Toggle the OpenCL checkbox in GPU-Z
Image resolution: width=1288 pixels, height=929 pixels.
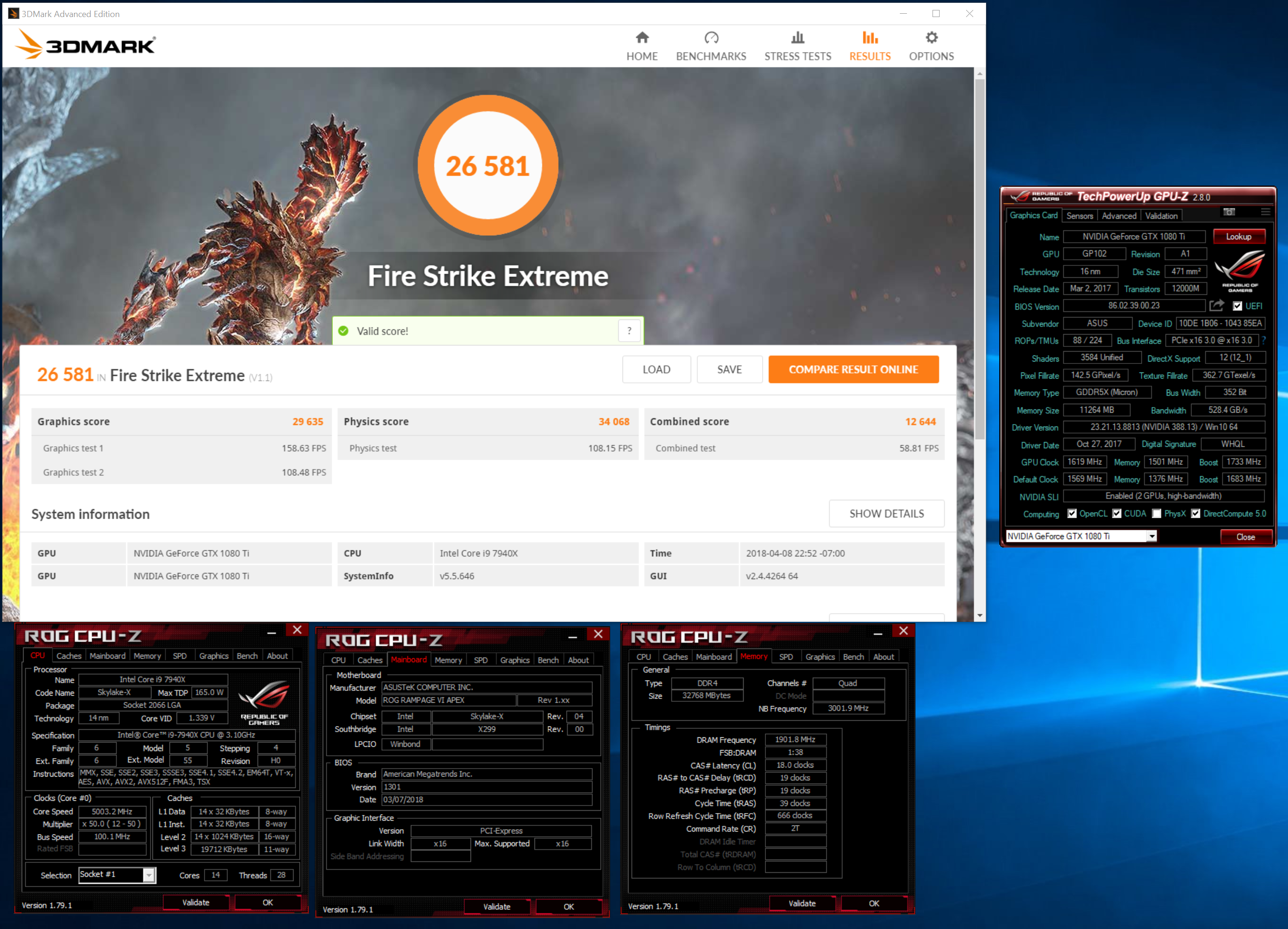pyautogui.click(x=1072, y=513)
